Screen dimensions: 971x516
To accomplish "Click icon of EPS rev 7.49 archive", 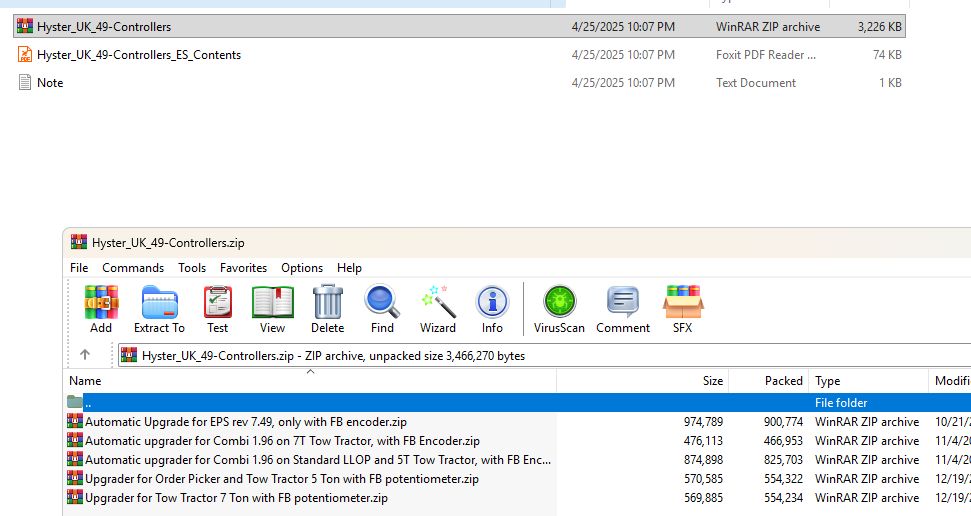I will 75,421.
